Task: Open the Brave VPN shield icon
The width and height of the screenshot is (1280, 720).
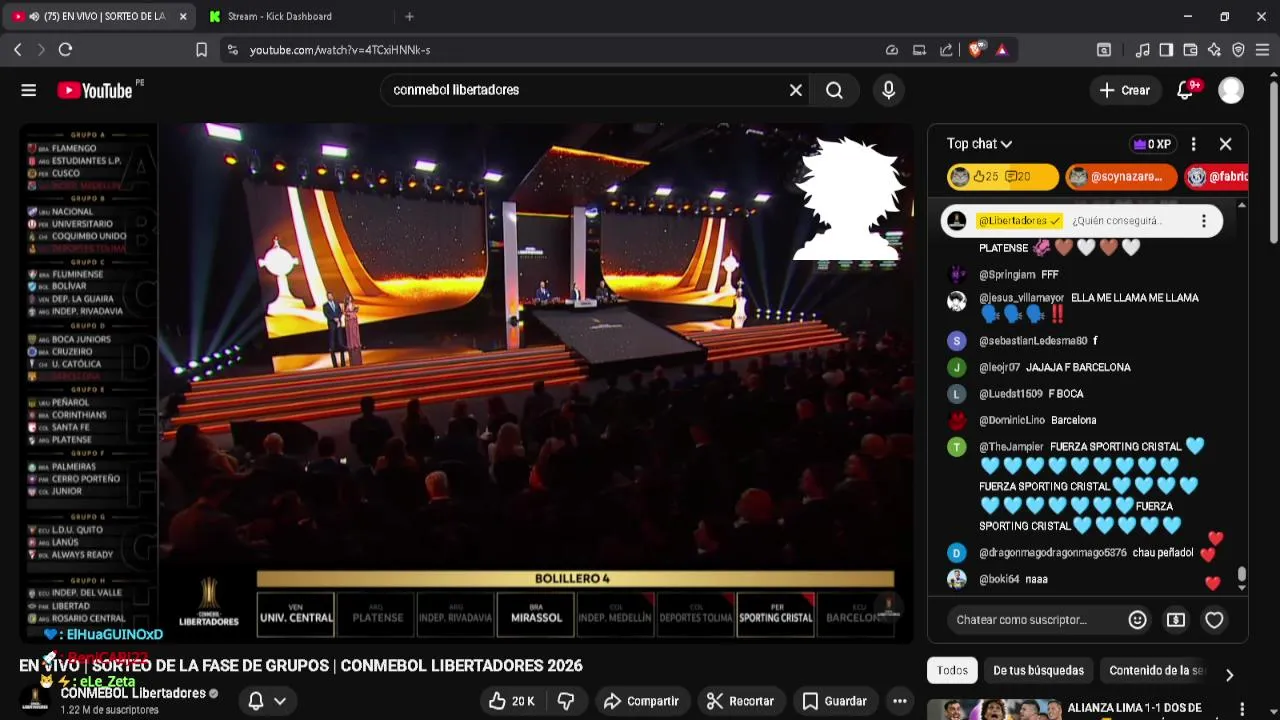Action: [x=1238, y=49]
